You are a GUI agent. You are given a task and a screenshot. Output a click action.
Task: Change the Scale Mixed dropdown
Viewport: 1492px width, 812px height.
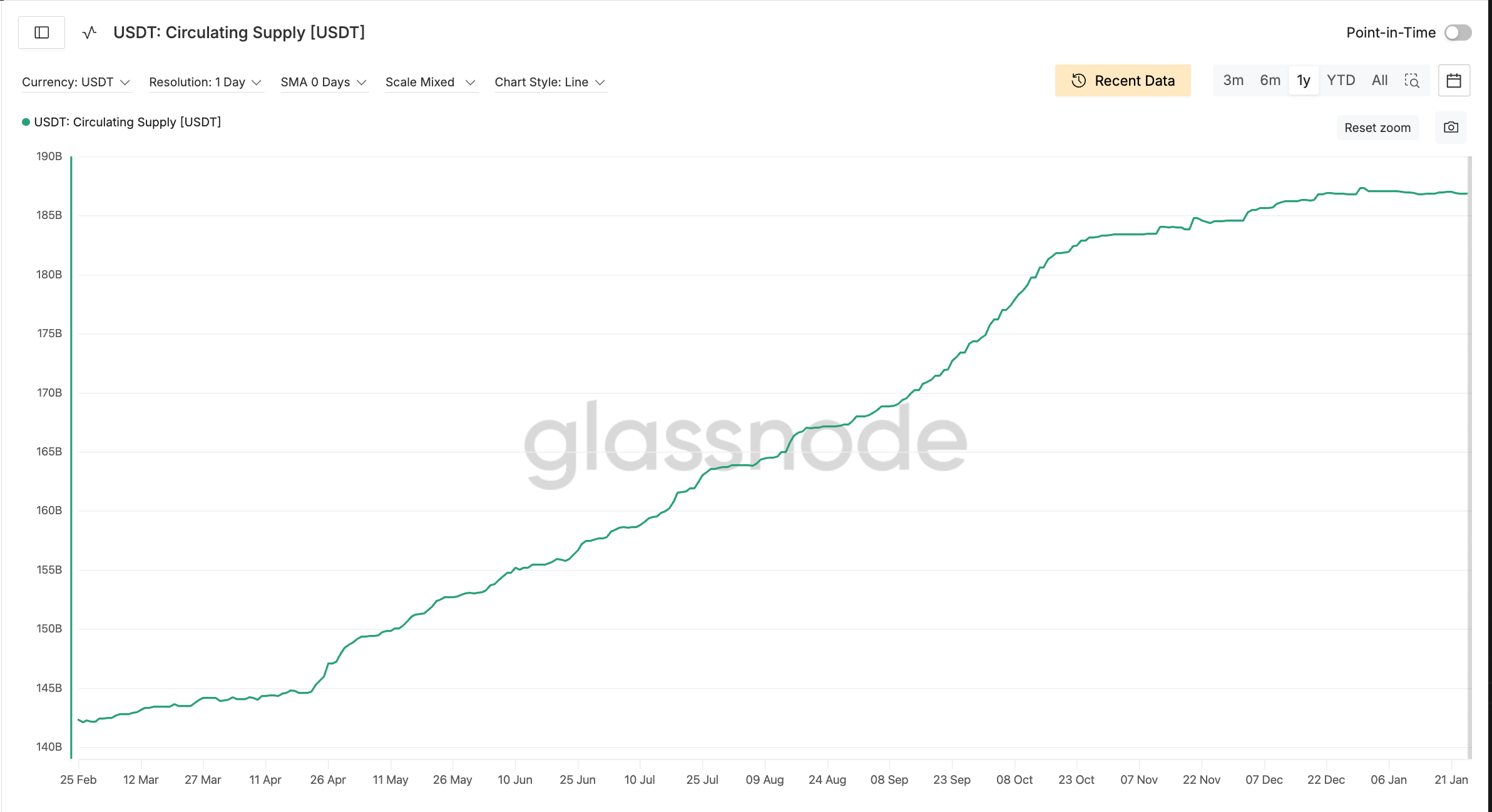431,83
